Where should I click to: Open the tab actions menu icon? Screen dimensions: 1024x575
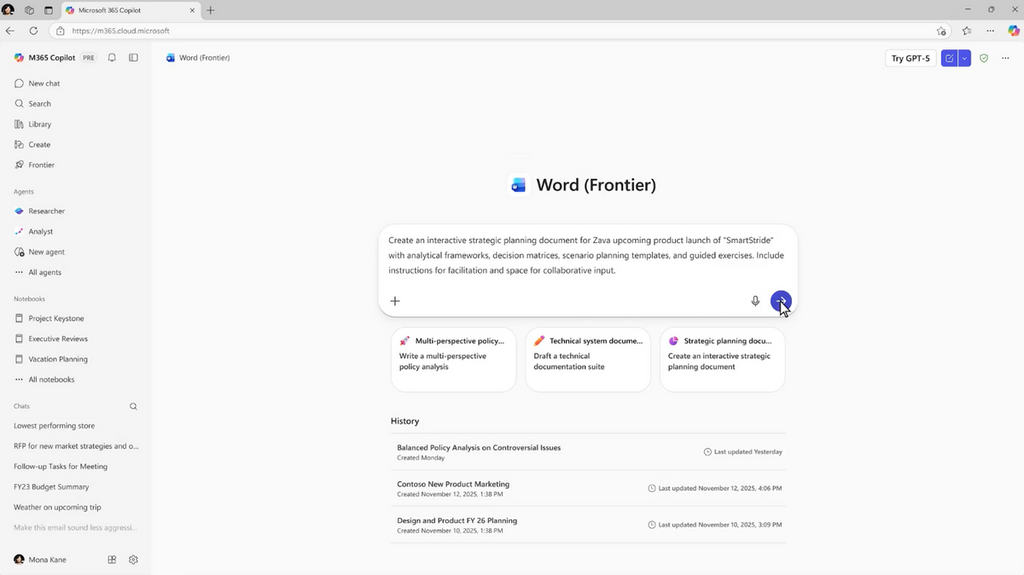[x=48, y=10]
